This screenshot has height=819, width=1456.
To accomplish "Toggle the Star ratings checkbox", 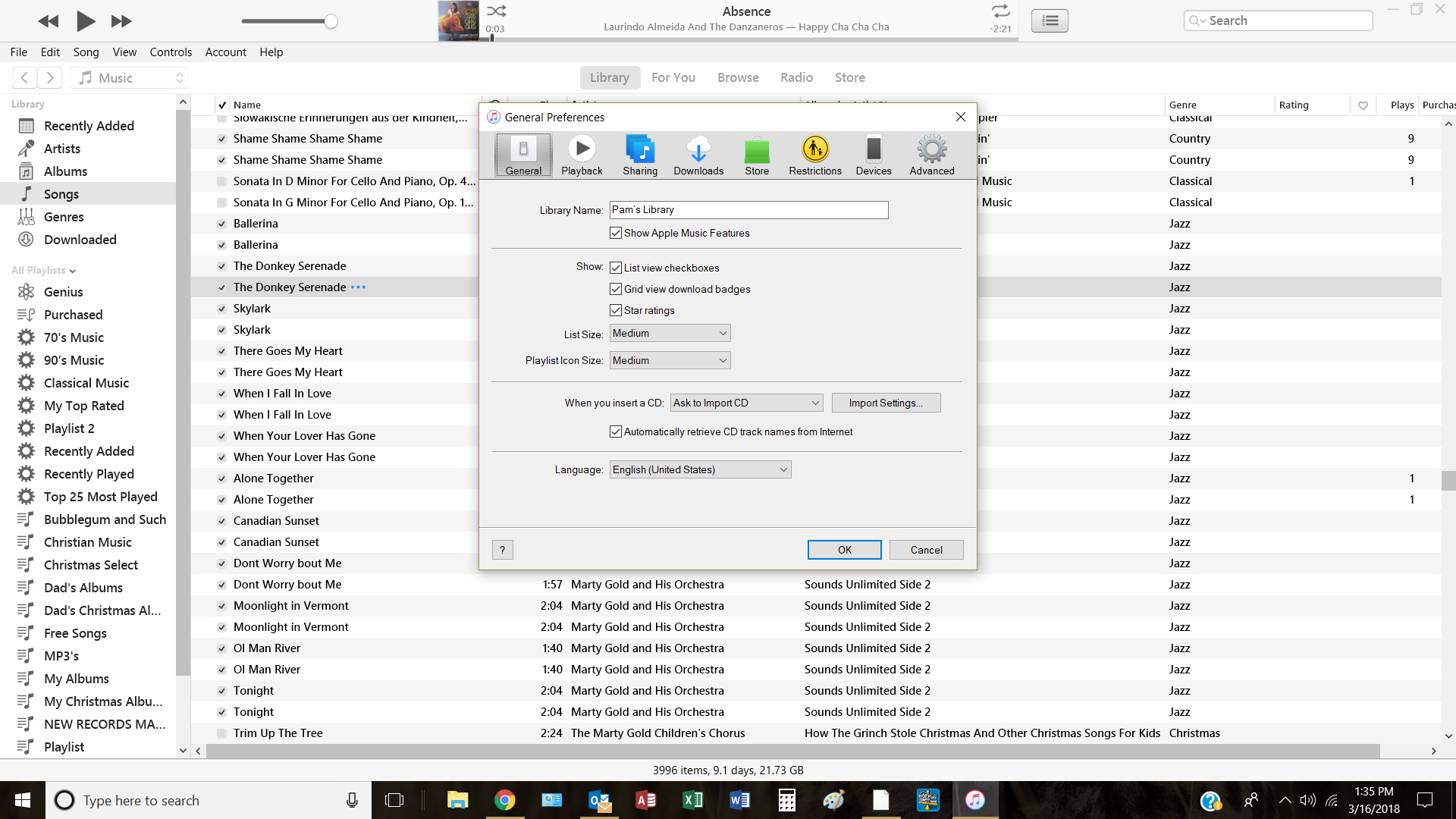I will 616,311.
